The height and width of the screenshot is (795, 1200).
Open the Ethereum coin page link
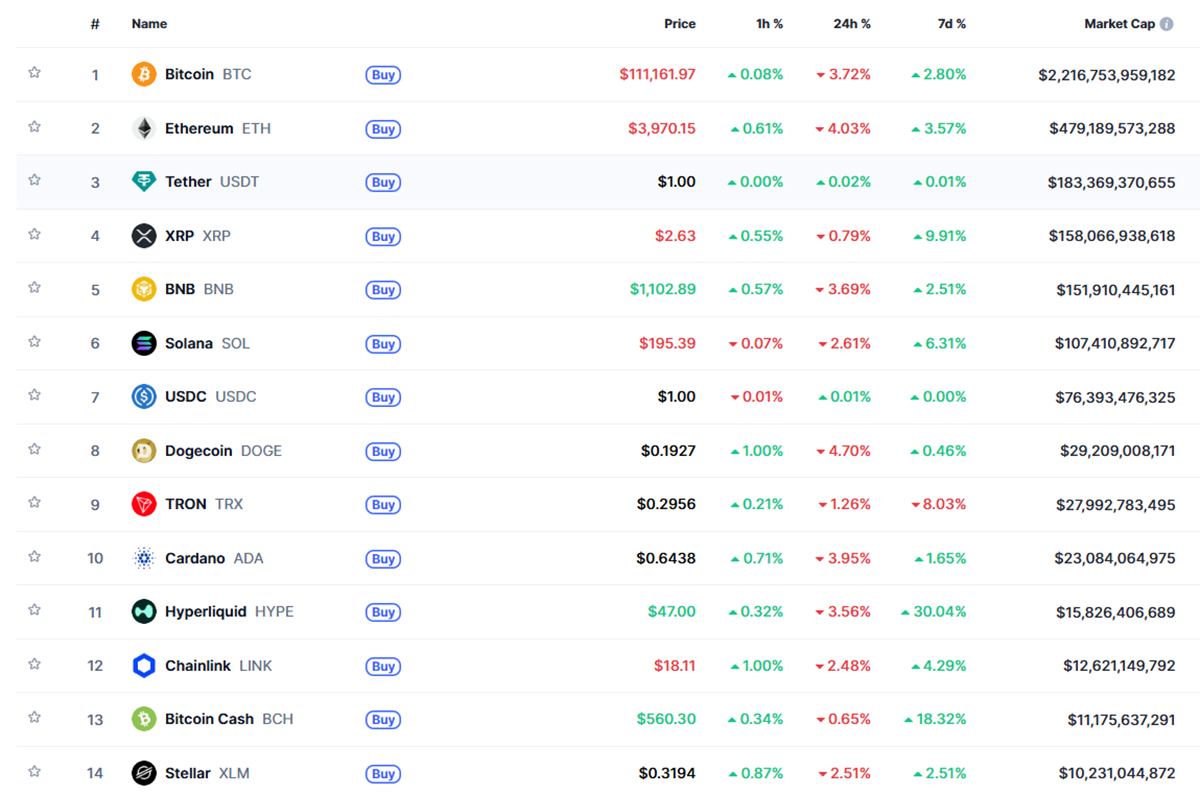(197, 128)
